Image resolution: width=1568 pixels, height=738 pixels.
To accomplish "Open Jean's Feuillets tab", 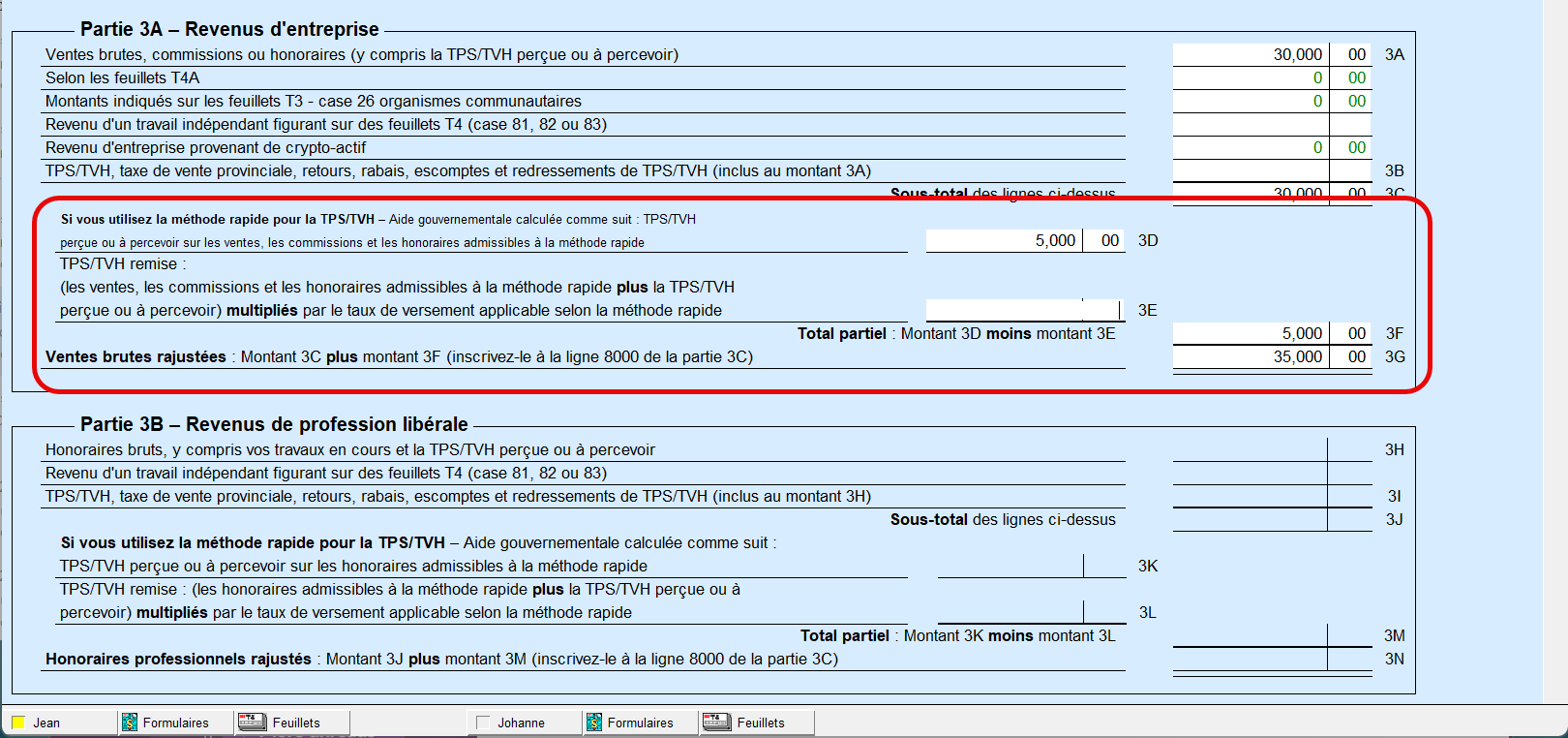I will (292, 723).
